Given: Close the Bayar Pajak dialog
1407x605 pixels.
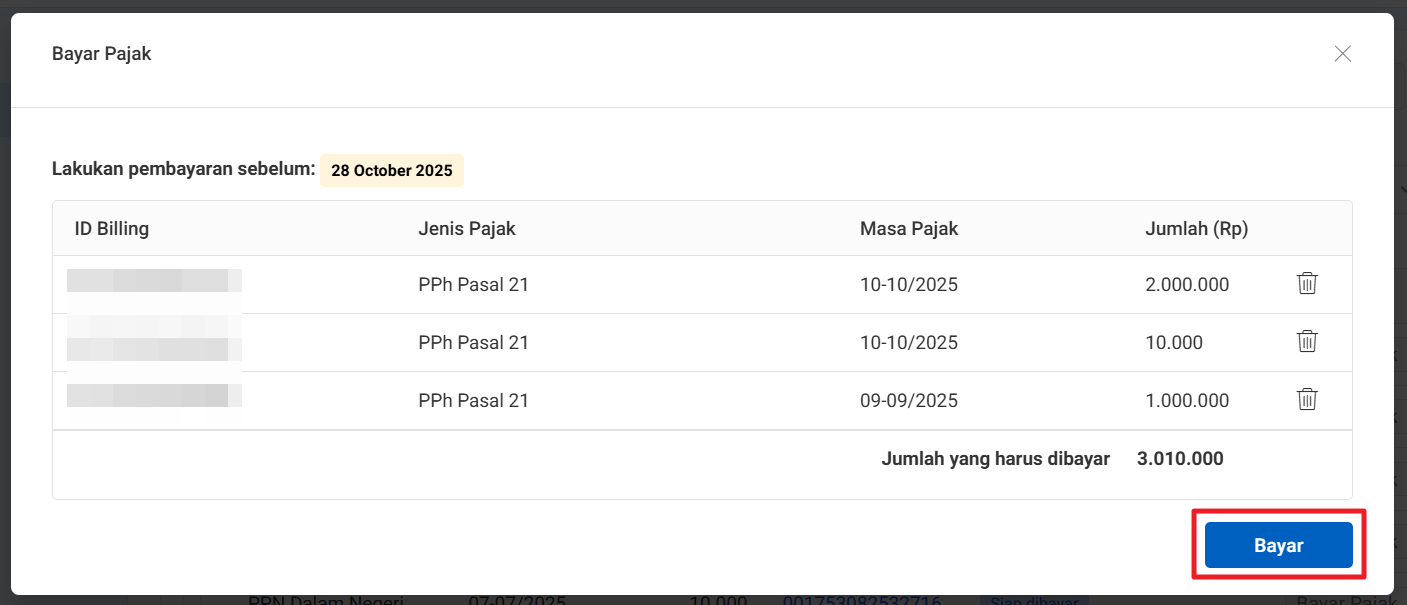Looking at the screenshot, I should (x=1342, y=54).
